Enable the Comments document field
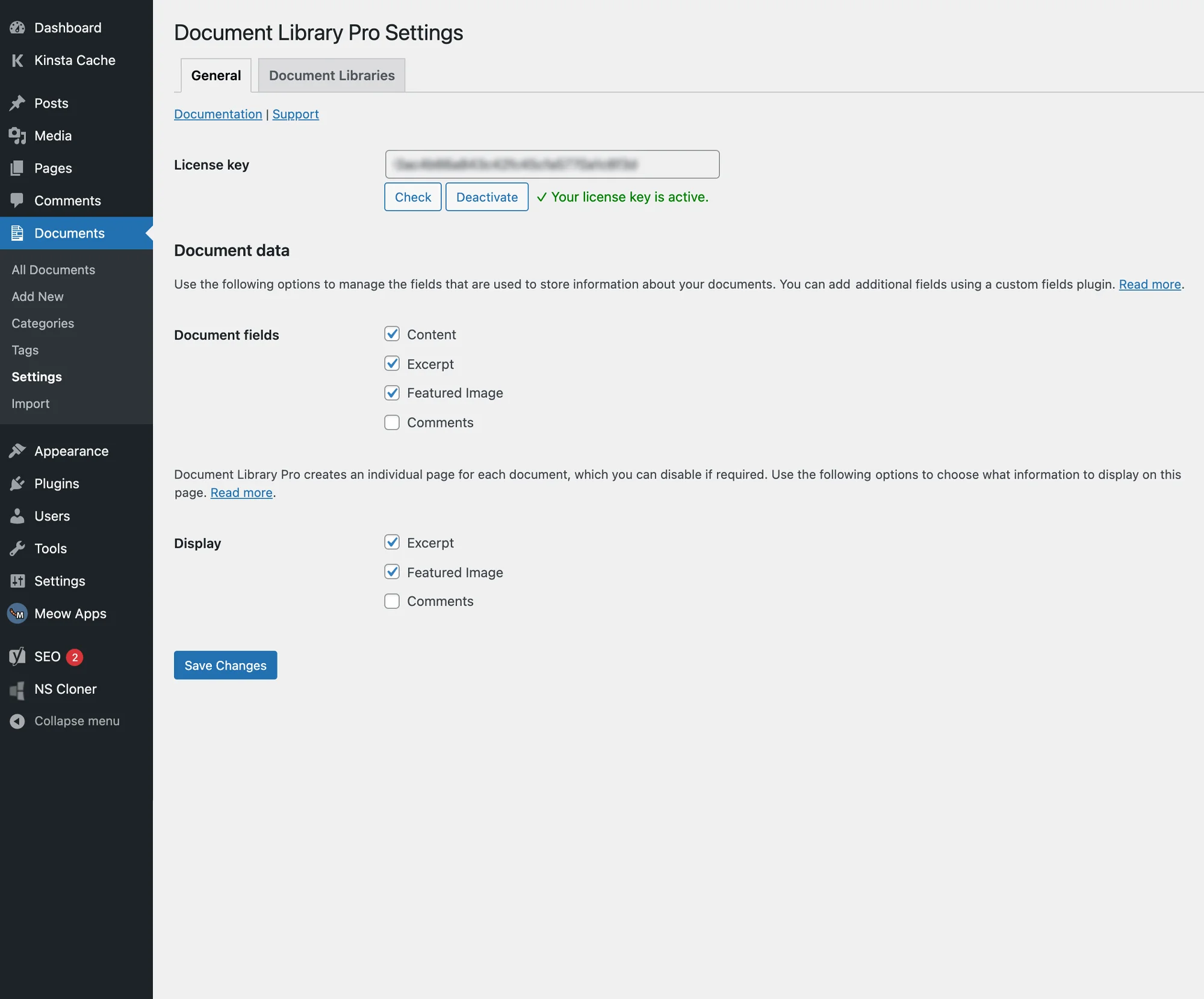 (x=392, y=422)
